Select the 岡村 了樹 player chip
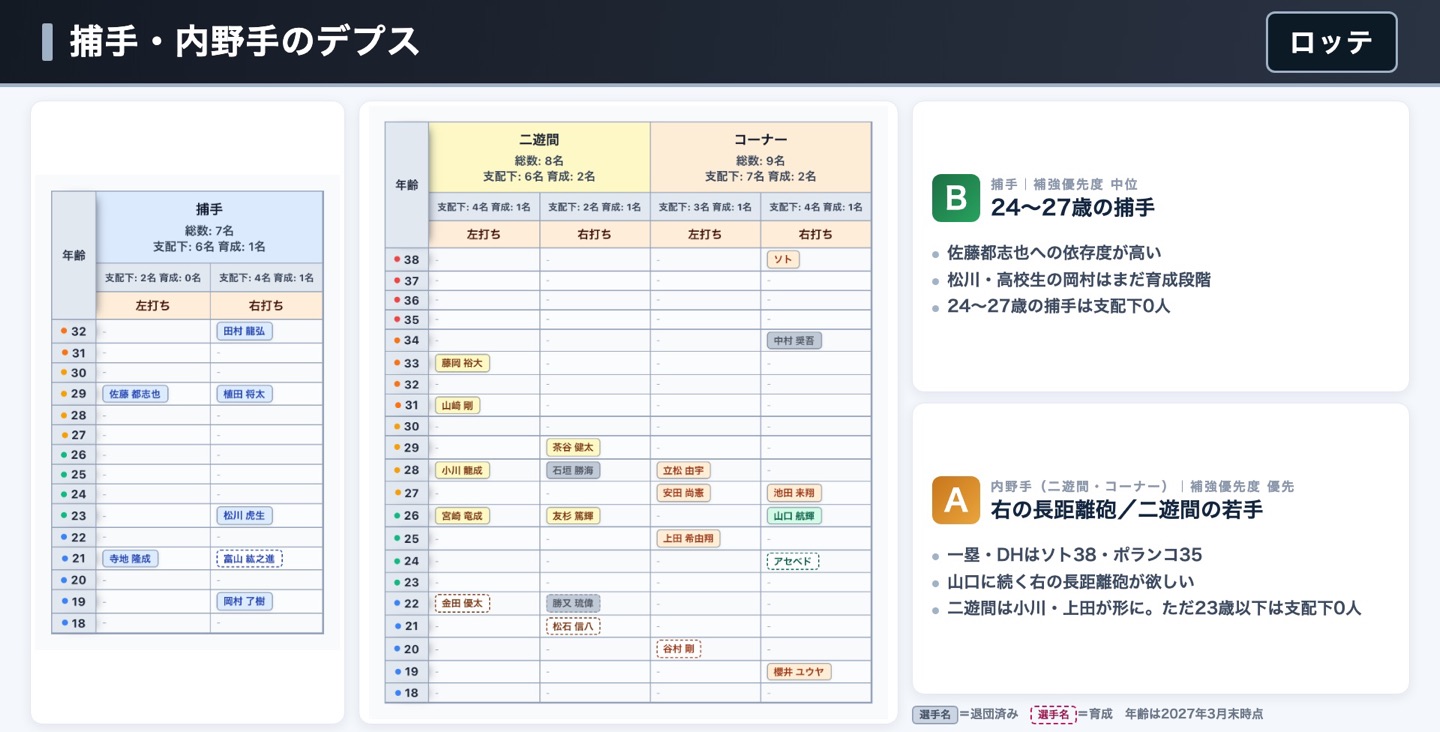 (x=244, y=601)
